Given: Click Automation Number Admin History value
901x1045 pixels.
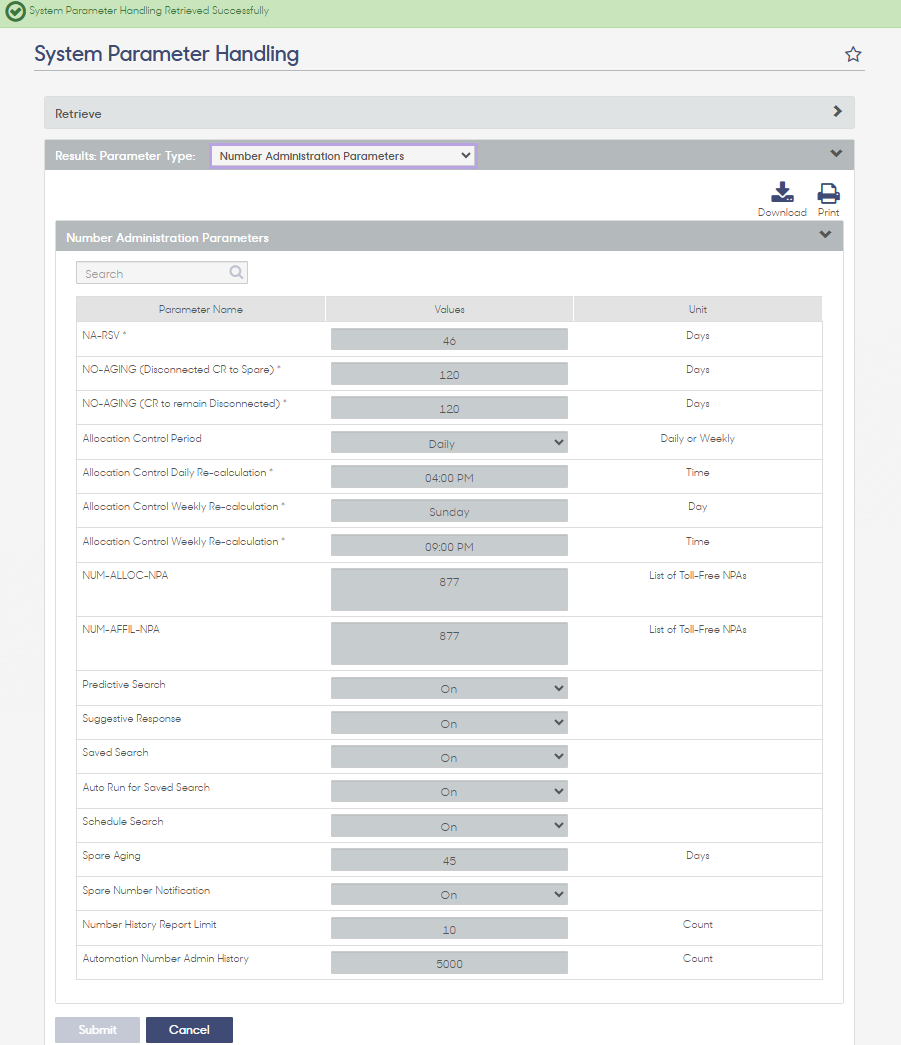Looking at the screenshot, I should pos(449,963).
